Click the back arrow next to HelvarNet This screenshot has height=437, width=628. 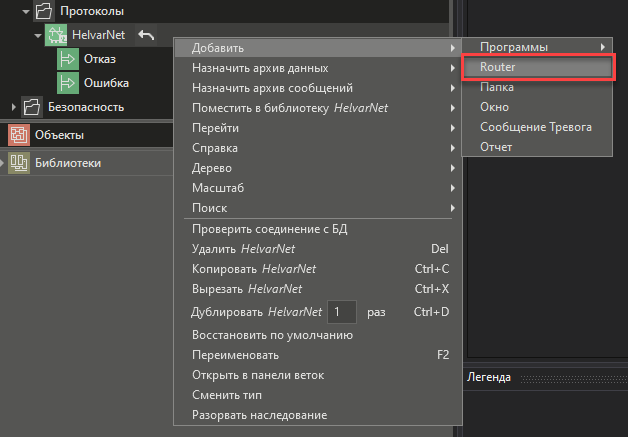(146, 36)
